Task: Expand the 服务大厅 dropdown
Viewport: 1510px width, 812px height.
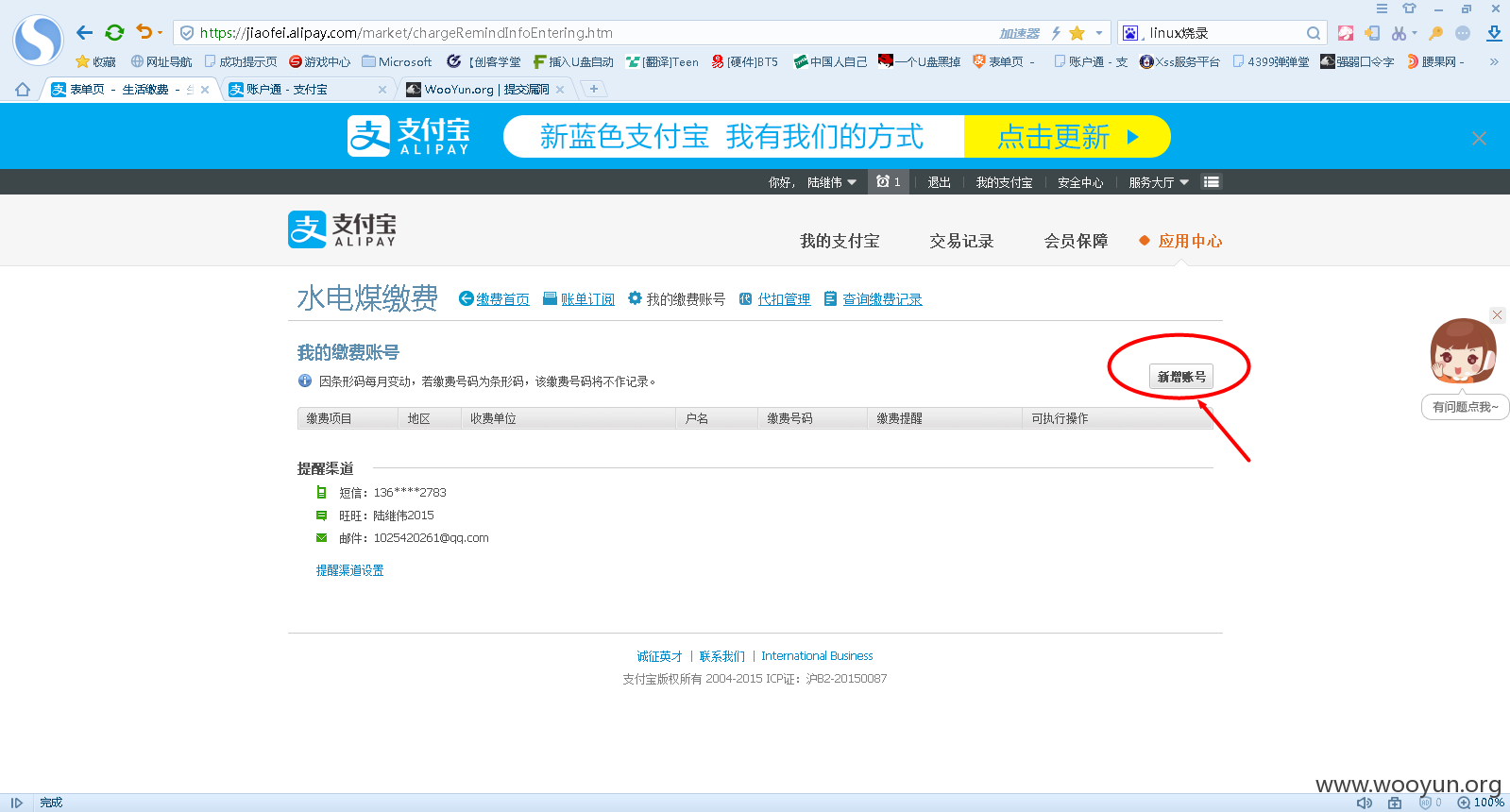Action: click(x=1159, y=182)
